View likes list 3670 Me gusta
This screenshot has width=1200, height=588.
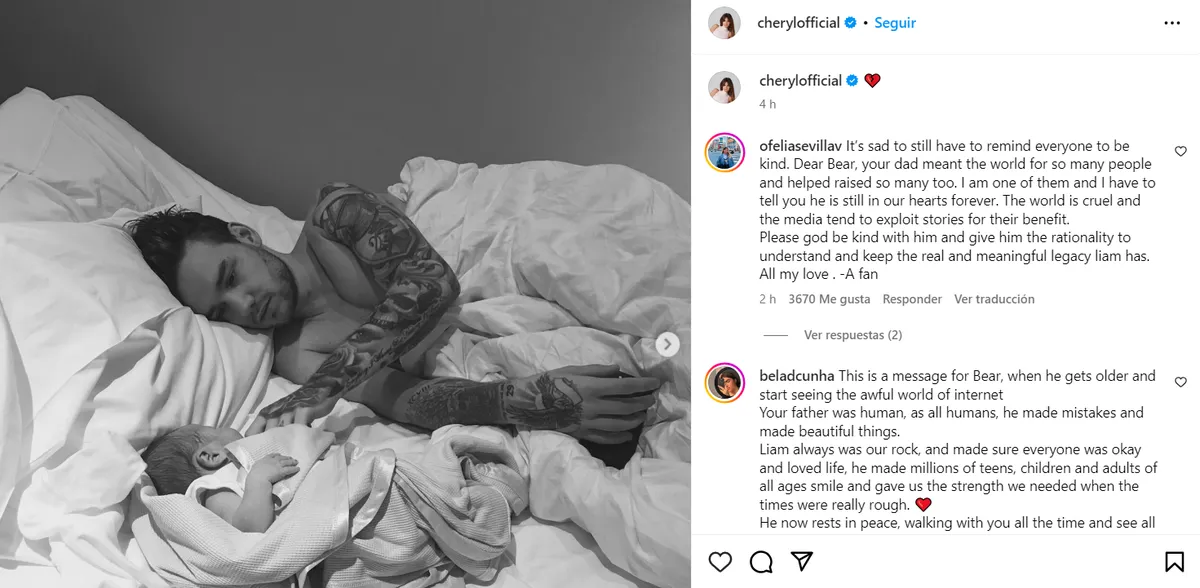click(829, 299)
